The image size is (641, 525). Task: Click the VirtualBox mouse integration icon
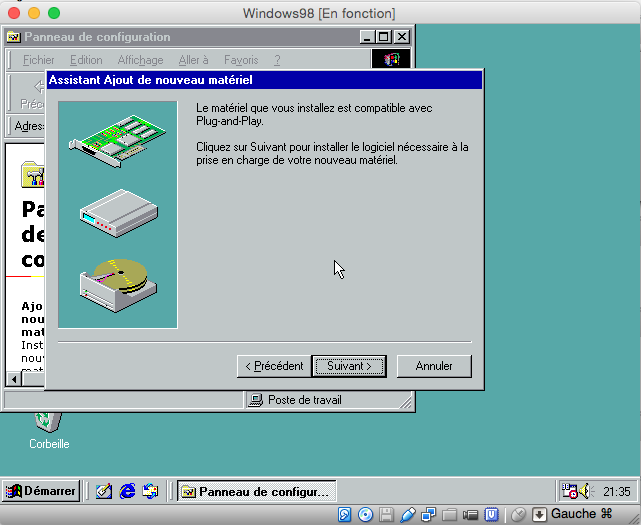(518, 515)
